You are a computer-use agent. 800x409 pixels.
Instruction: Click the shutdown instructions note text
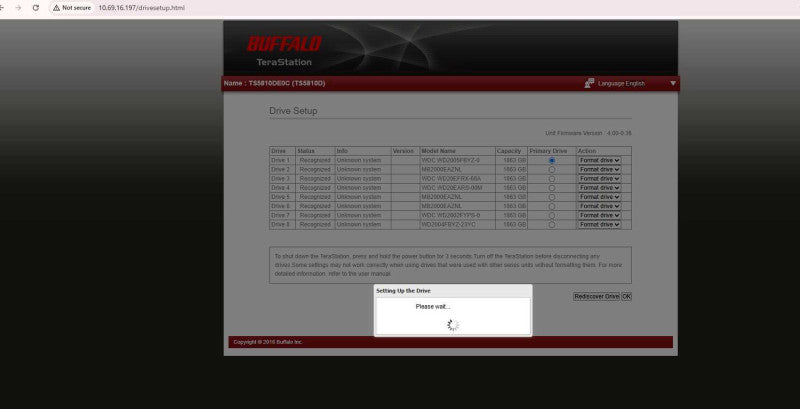point(448,265)
